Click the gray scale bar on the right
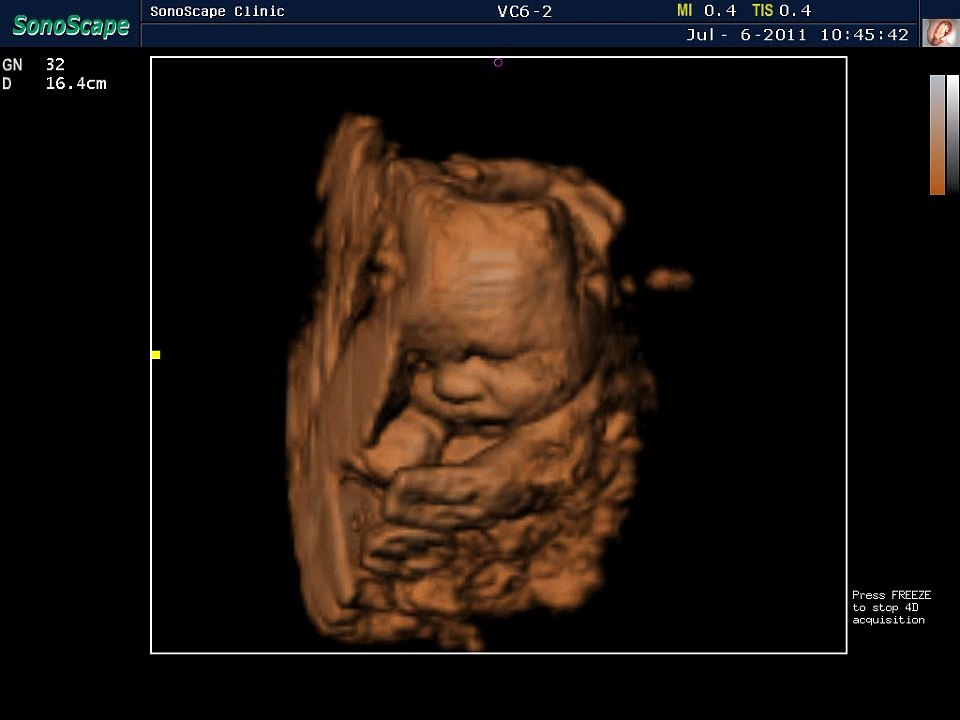Screen dimensions: 960x720 point(953,135)
